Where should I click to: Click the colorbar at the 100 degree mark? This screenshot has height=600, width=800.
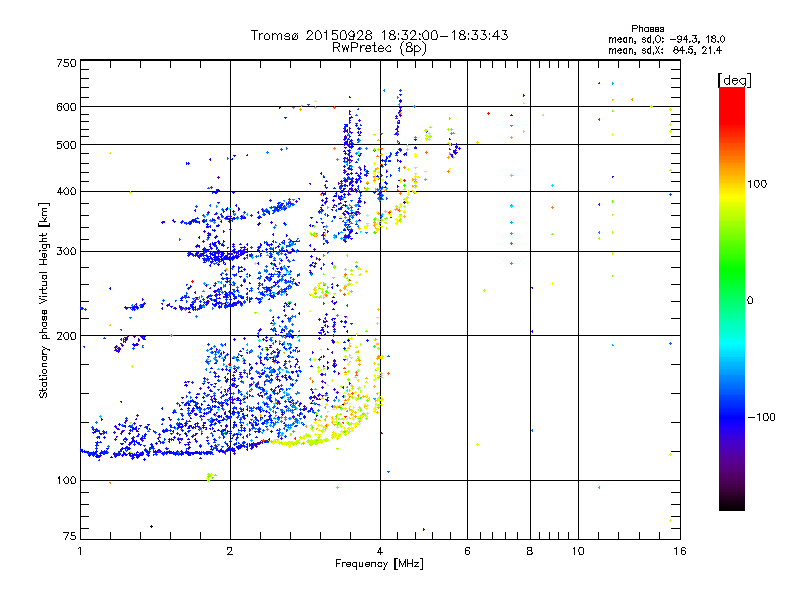tap(732, 184)
